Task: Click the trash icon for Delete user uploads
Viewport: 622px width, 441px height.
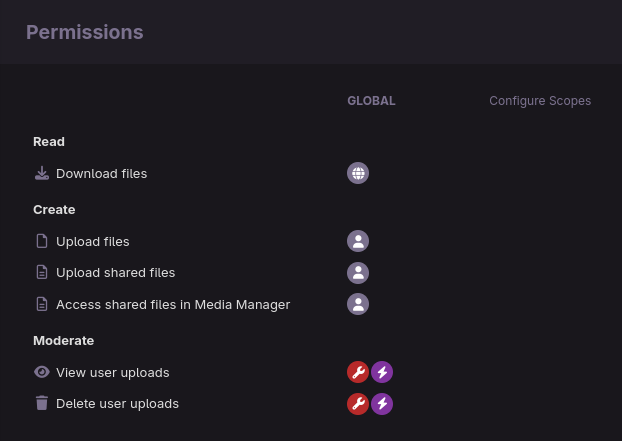Action: click(42, 404)
